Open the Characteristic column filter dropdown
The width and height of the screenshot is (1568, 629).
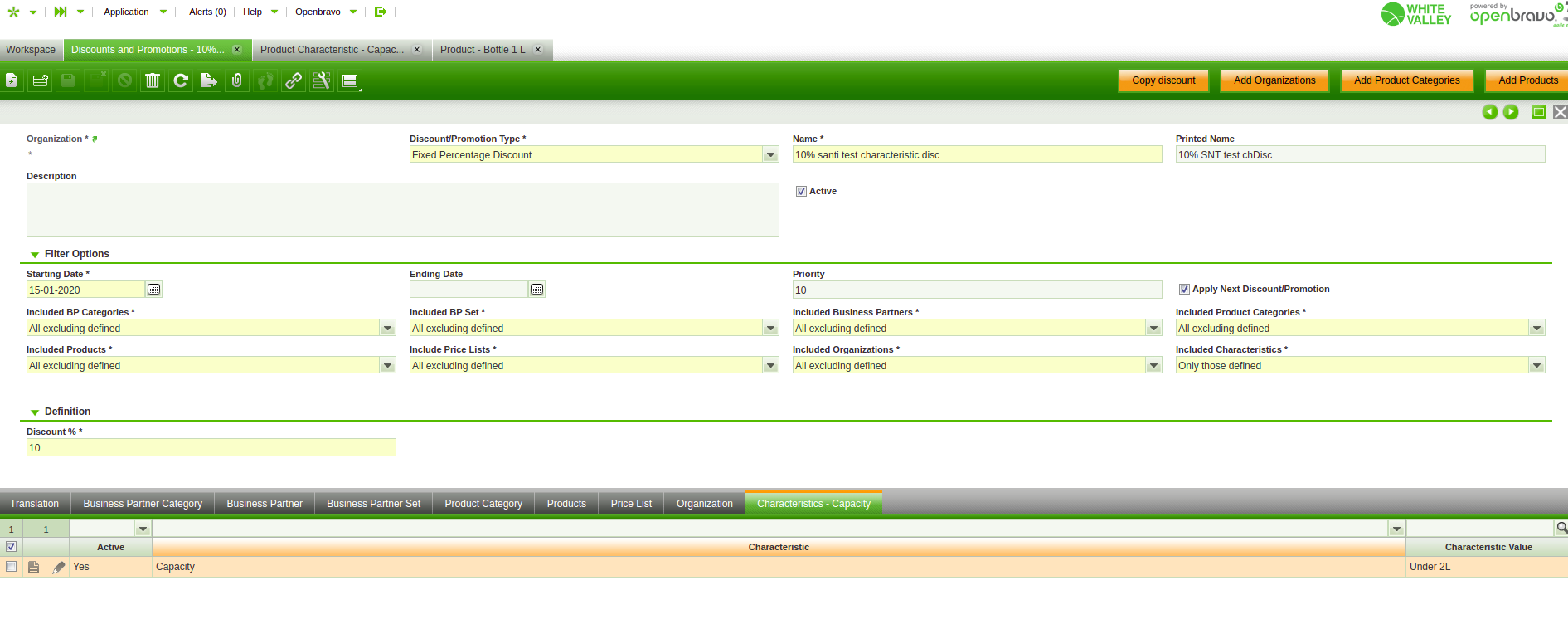(x=1397, y=529)
